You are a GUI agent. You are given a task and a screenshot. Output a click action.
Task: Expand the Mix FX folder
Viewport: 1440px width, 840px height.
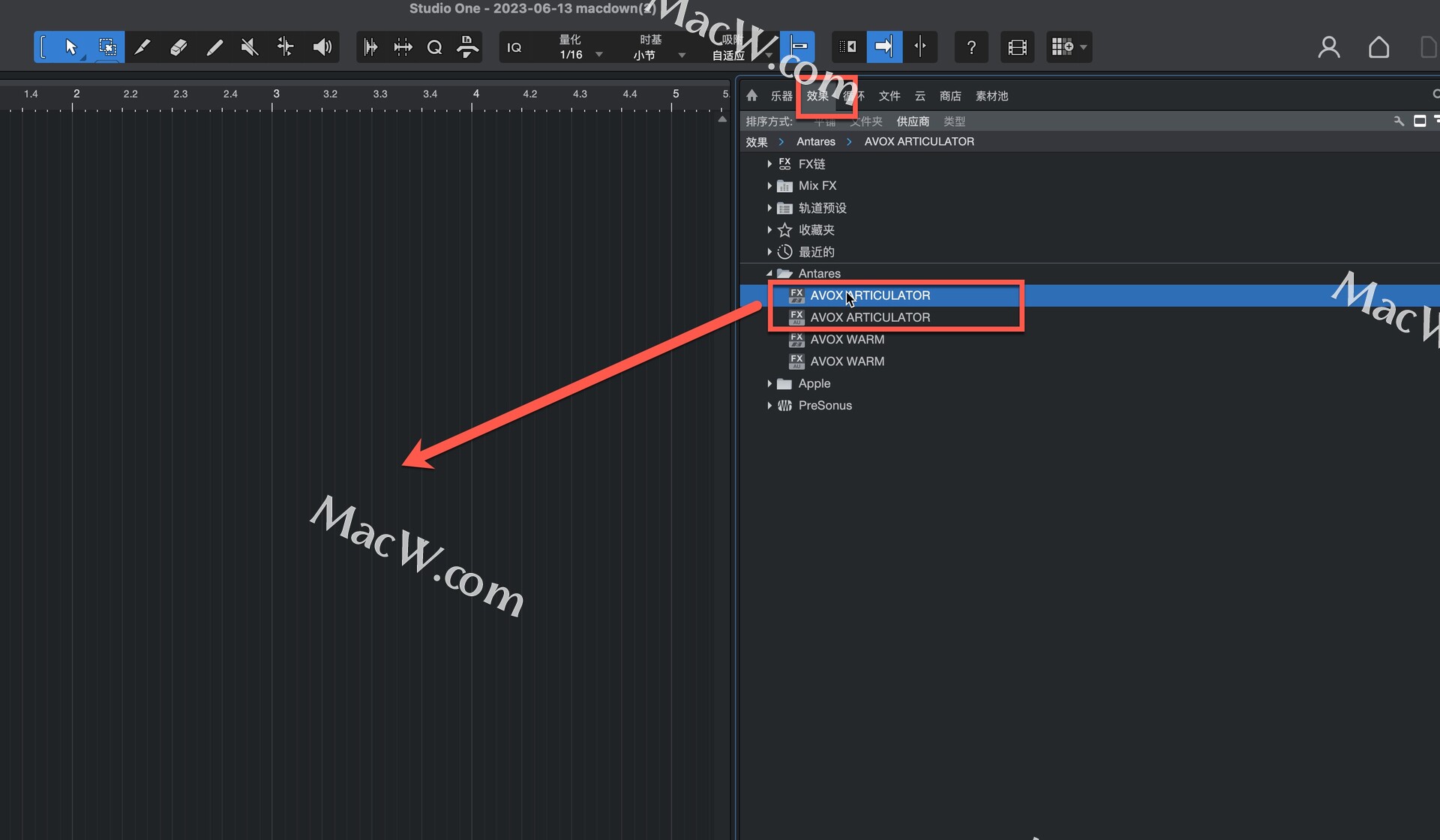point(769,185)
